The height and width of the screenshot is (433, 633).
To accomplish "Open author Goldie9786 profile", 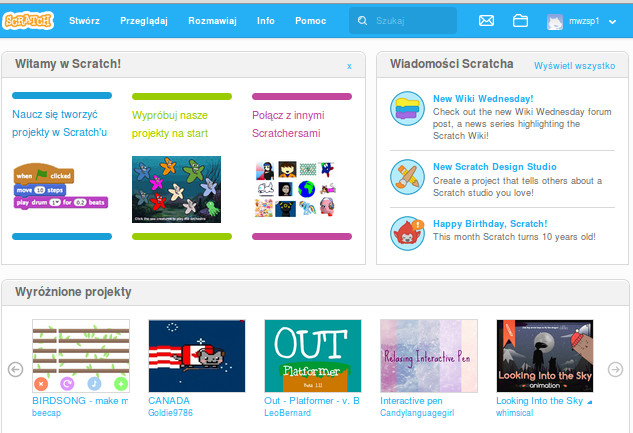I will pos(170,413).
